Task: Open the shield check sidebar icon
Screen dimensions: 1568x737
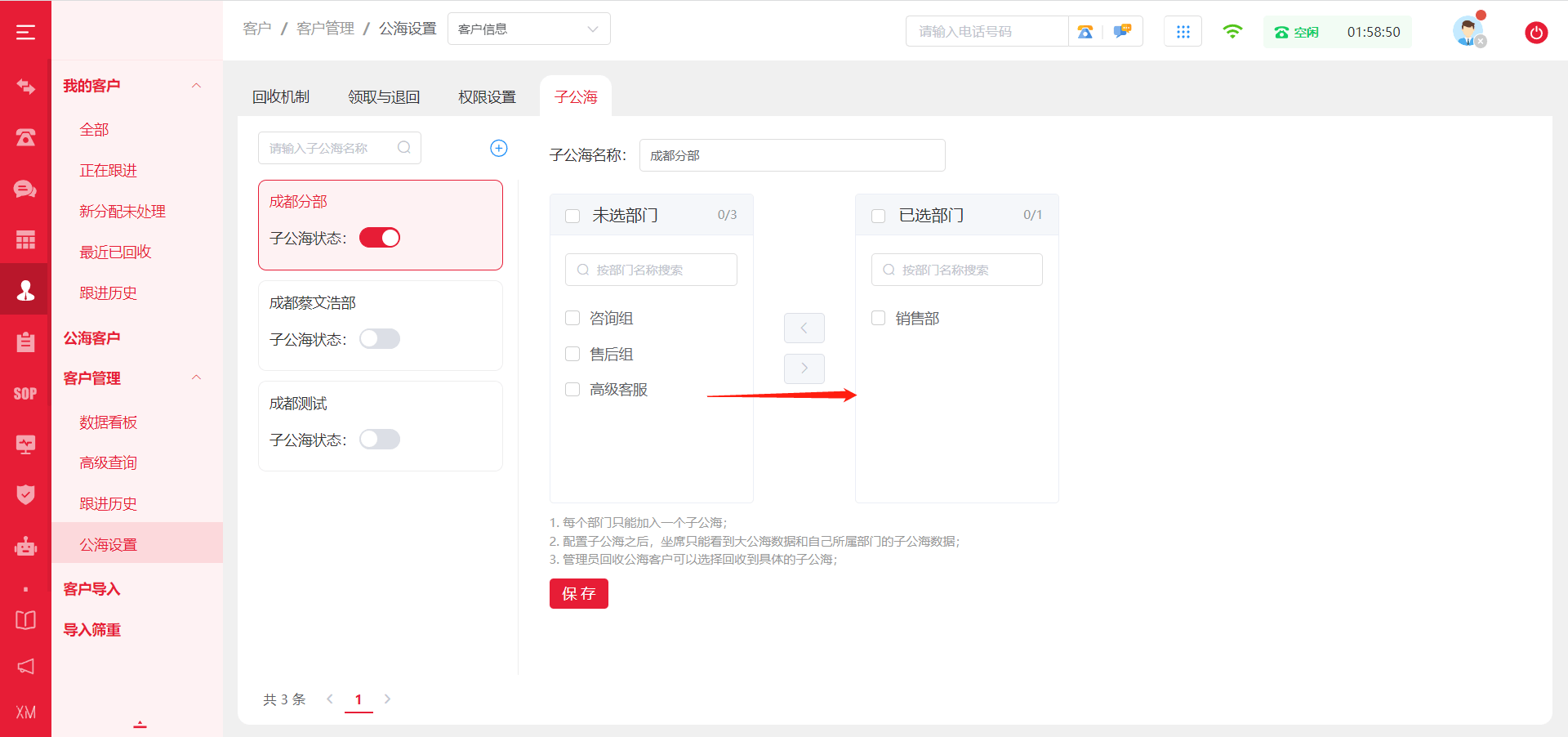Action: tap(25, 494)
